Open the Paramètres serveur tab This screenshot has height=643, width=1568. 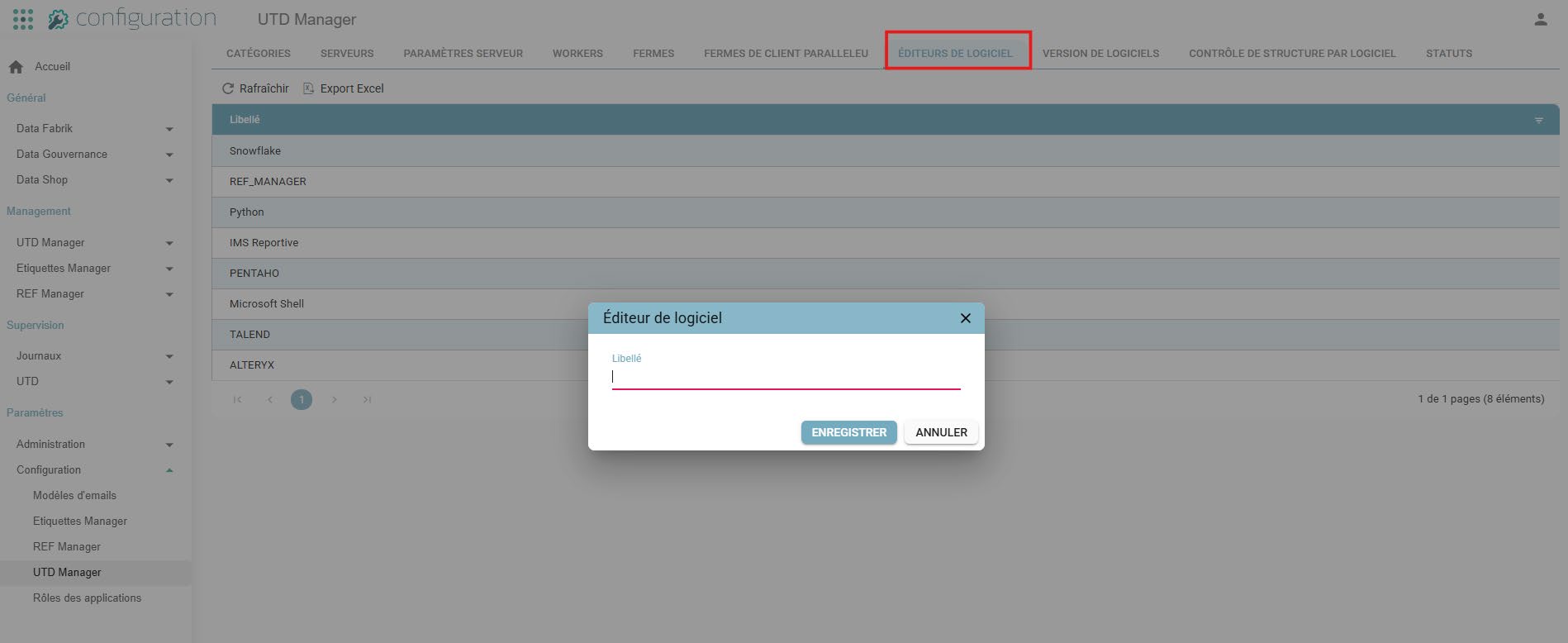[463, 54]
